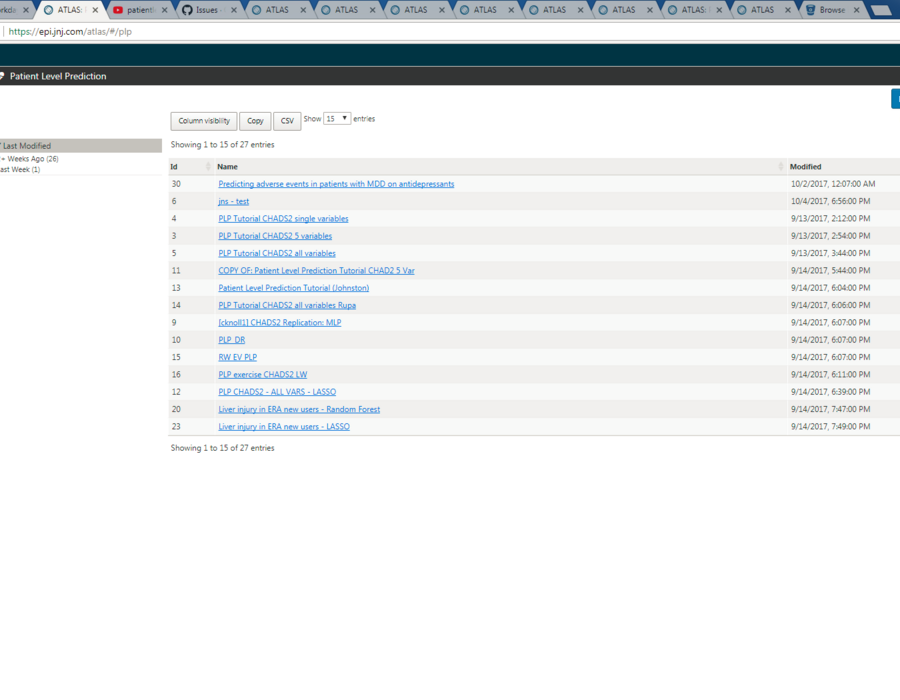This screenshot has width=900, height=700.
Task: Click the Patient Level Prediction page title
Action: (58, 76)
